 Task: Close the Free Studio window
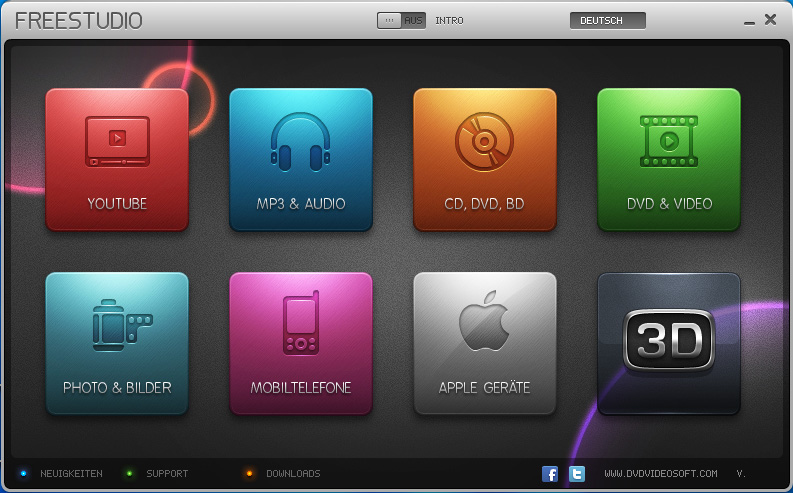point(770,19)
